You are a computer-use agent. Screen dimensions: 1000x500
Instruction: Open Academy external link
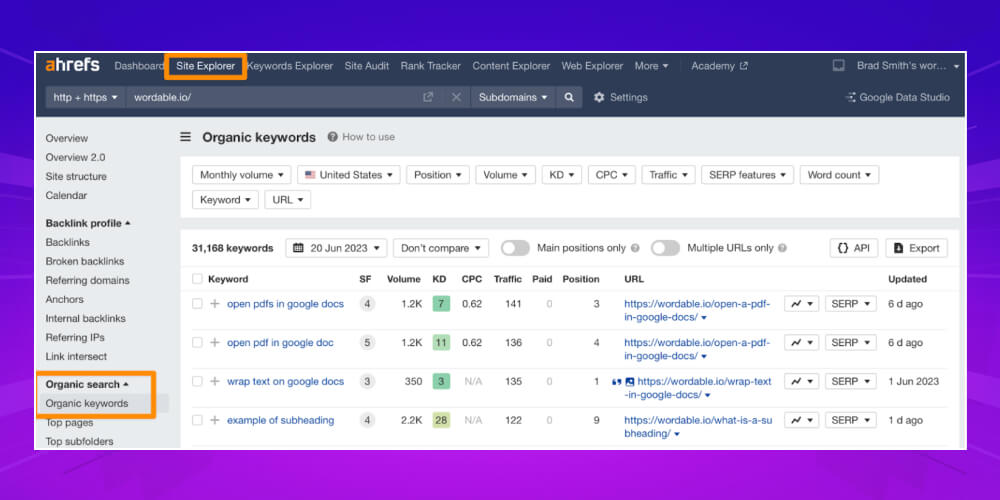point(719,66)
